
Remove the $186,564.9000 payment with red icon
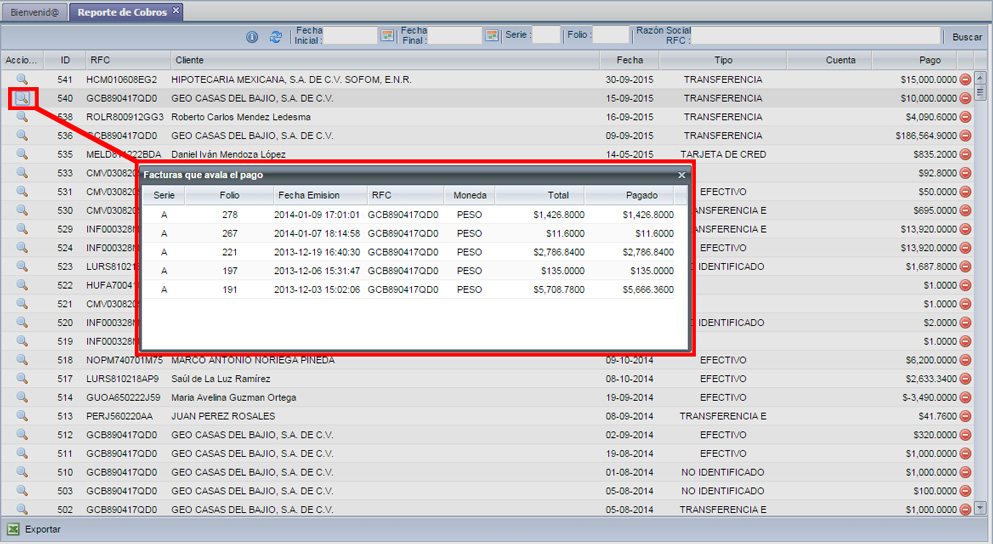[x=965, y=136]
